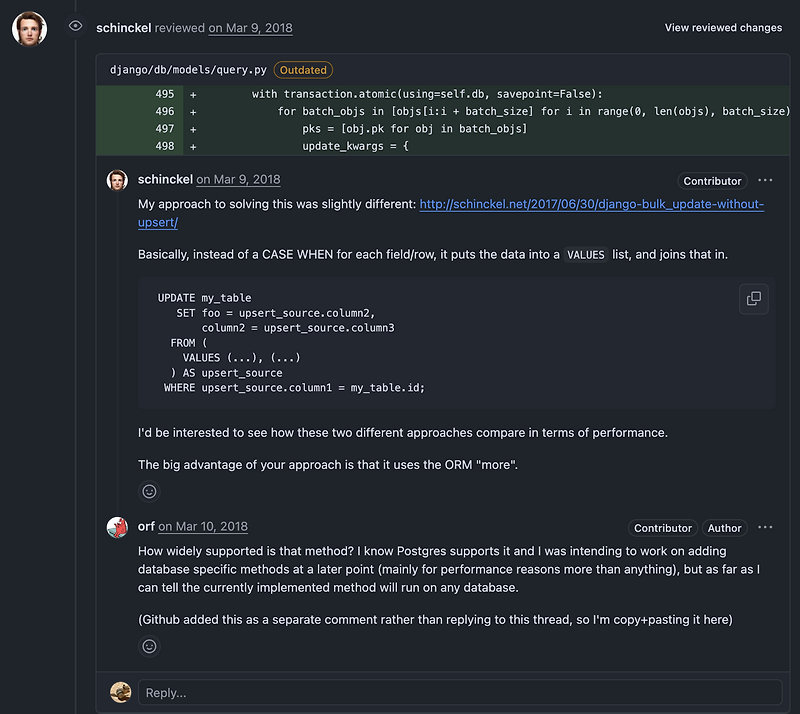Open options menu on schinckel's comment

click(765, 180)
